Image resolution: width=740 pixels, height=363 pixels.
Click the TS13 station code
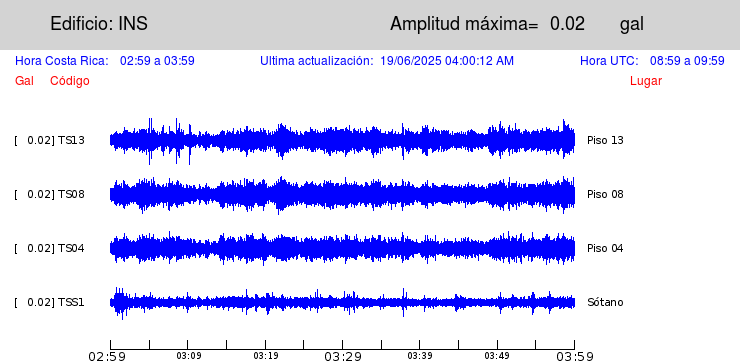tap(71, 140)
